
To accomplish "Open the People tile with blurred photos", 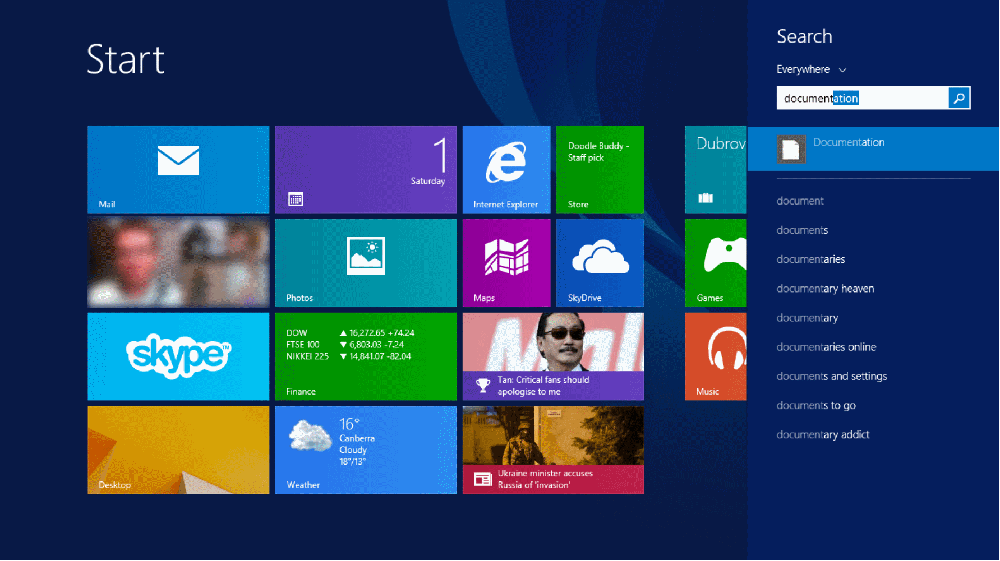I will pos(178,263).
